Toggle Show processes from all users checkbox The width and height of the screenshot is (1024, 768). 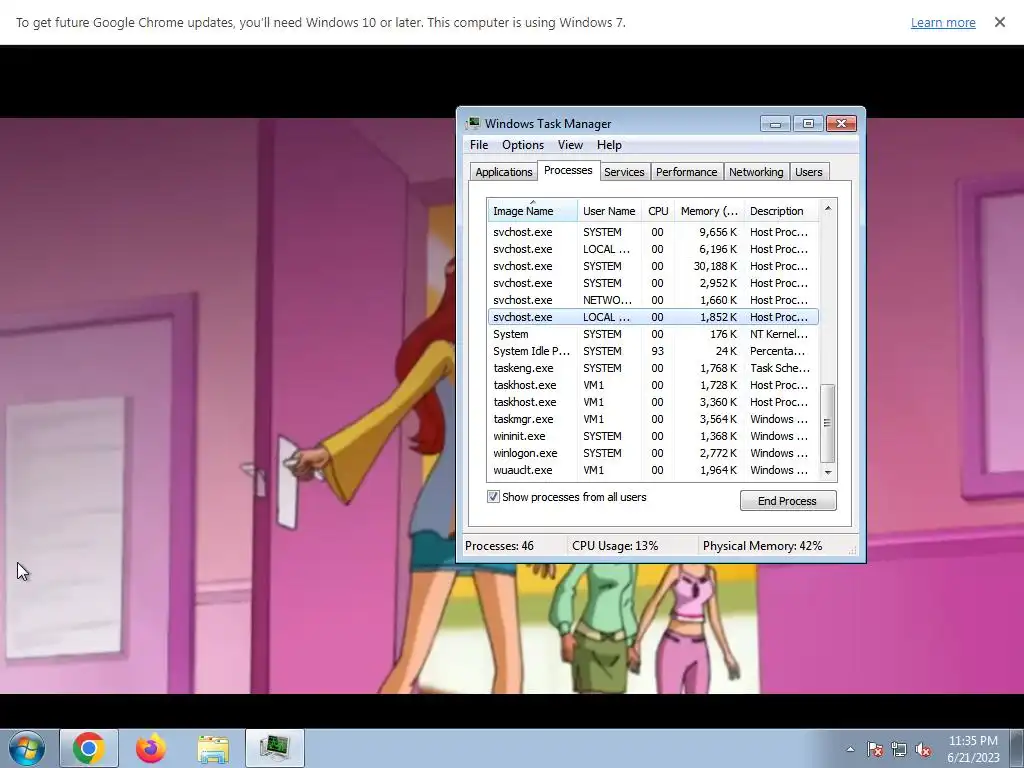(x=493, y=497)
